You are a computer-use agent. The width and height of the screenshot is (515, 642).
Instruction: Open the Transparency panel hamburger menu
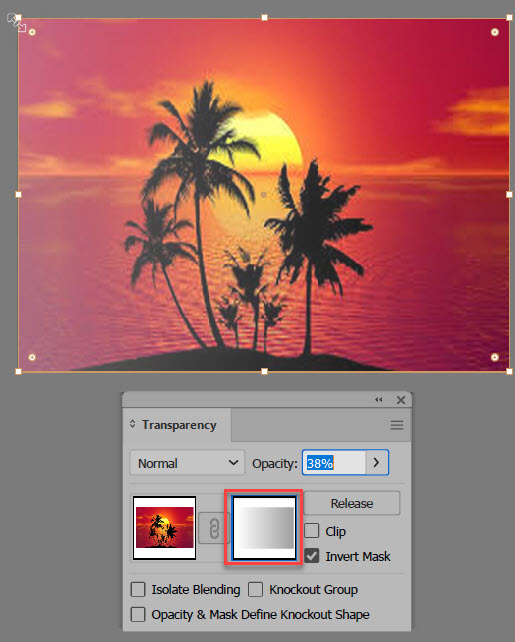coord(397,425)
